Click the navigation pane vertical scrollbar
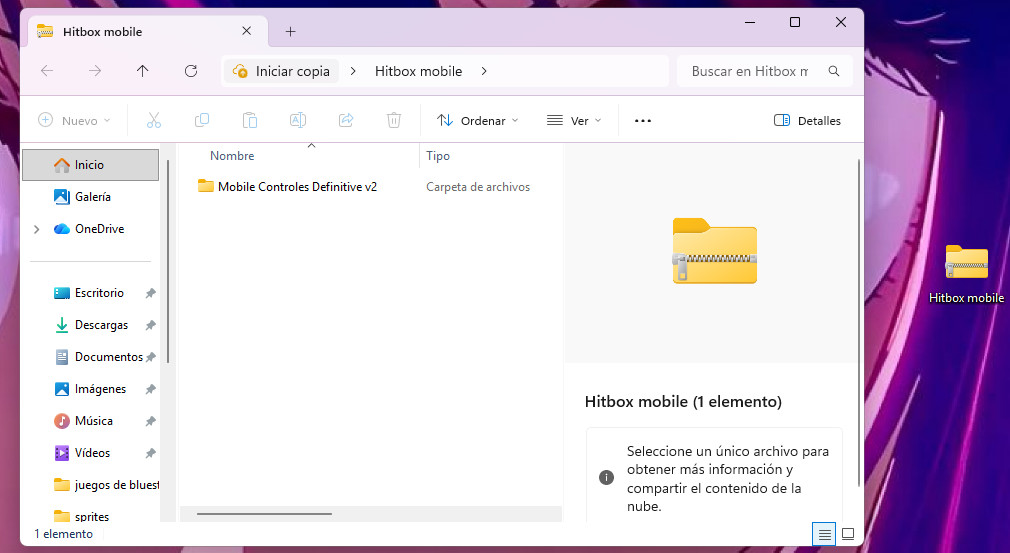 168,261
